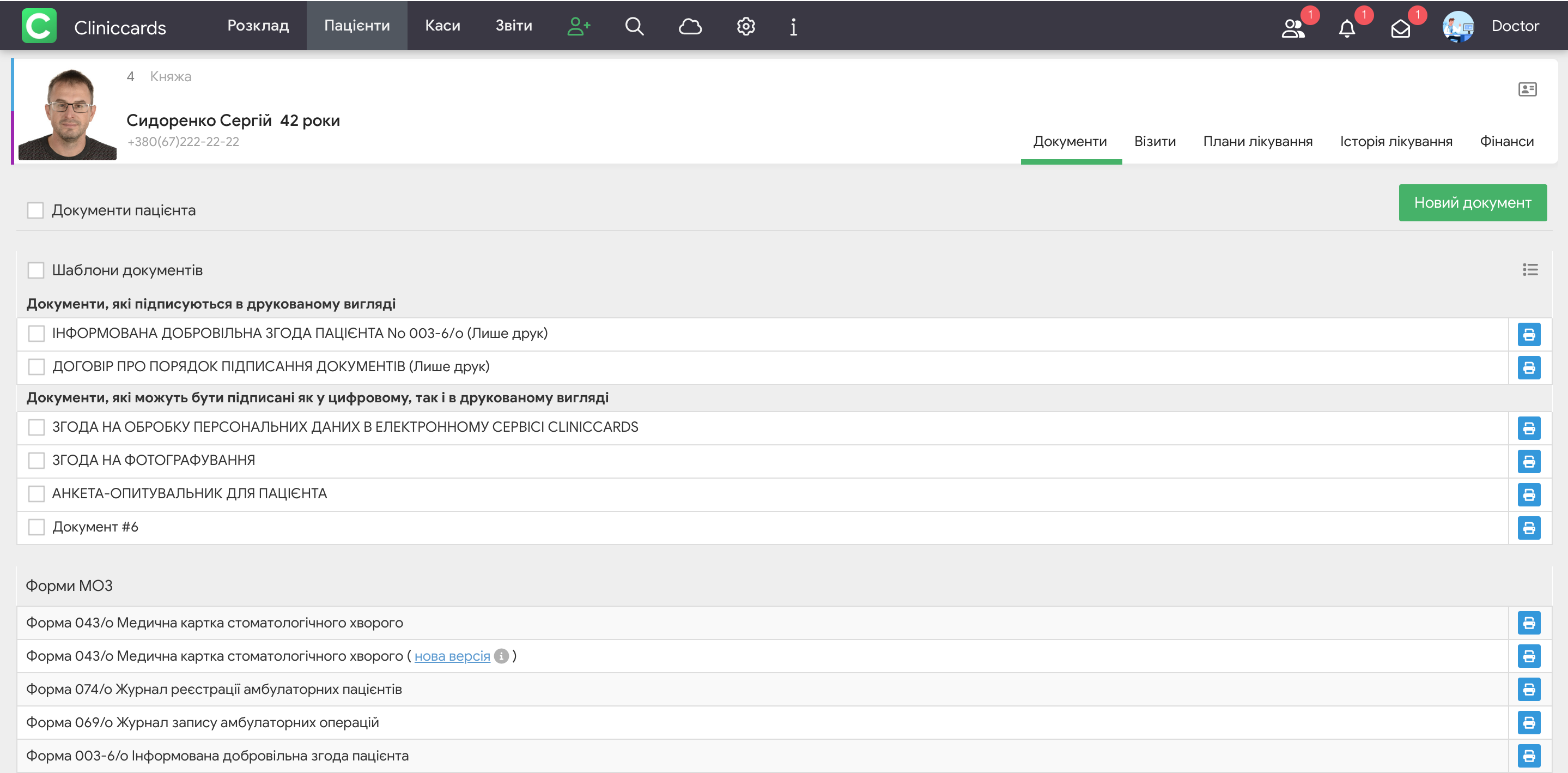Print Документ #6
1568x773 pixels.
(x=1528, y=528)
